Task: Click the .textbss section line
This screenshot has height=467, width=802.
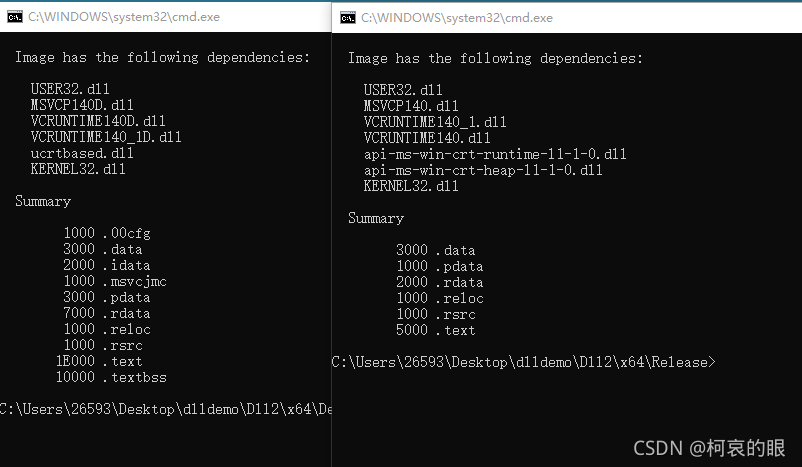Action: (x=111, y=377)
